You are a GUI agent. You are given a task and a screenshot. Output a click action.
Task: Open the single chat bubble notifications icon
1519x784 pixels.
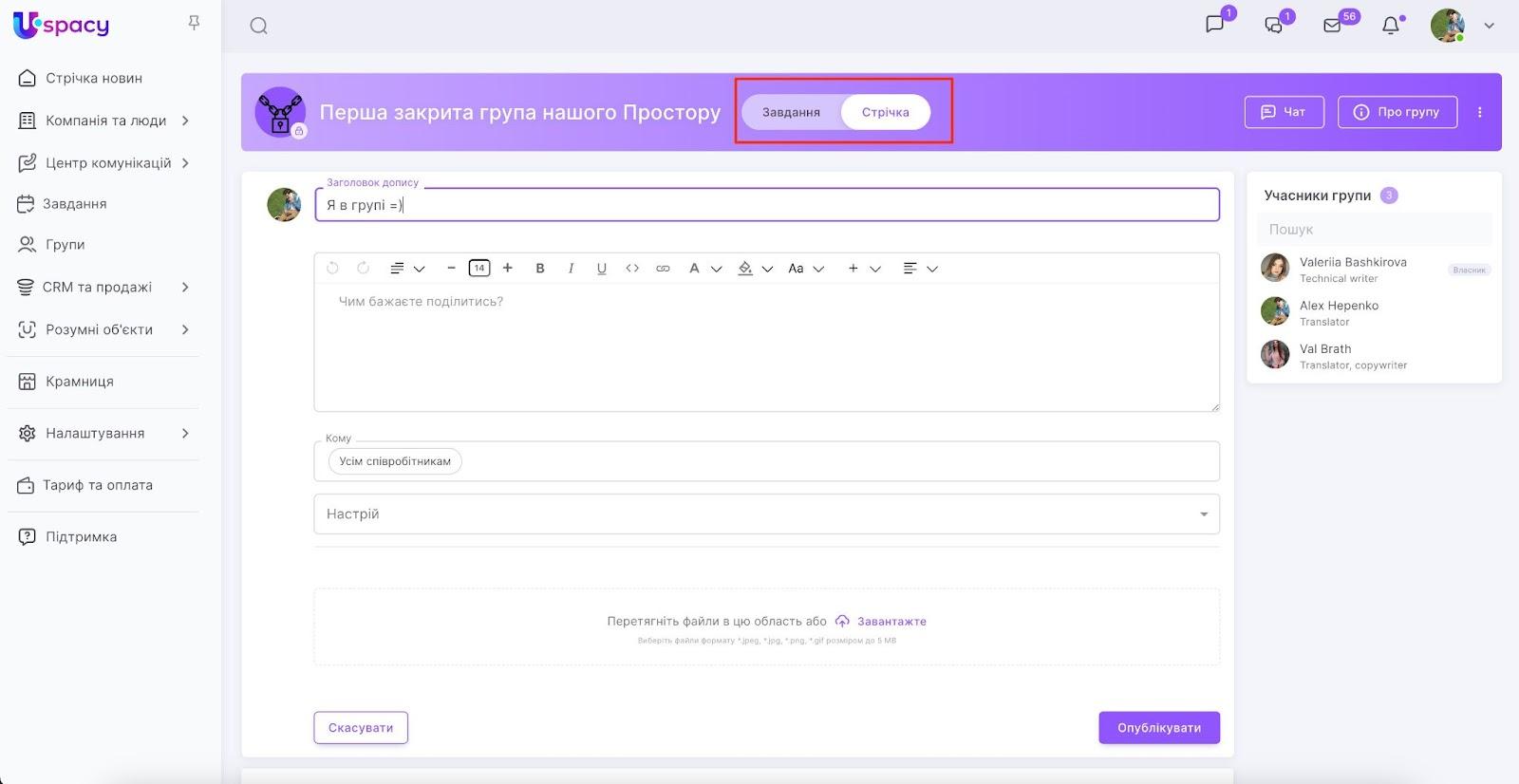(x=1214, y=25)
